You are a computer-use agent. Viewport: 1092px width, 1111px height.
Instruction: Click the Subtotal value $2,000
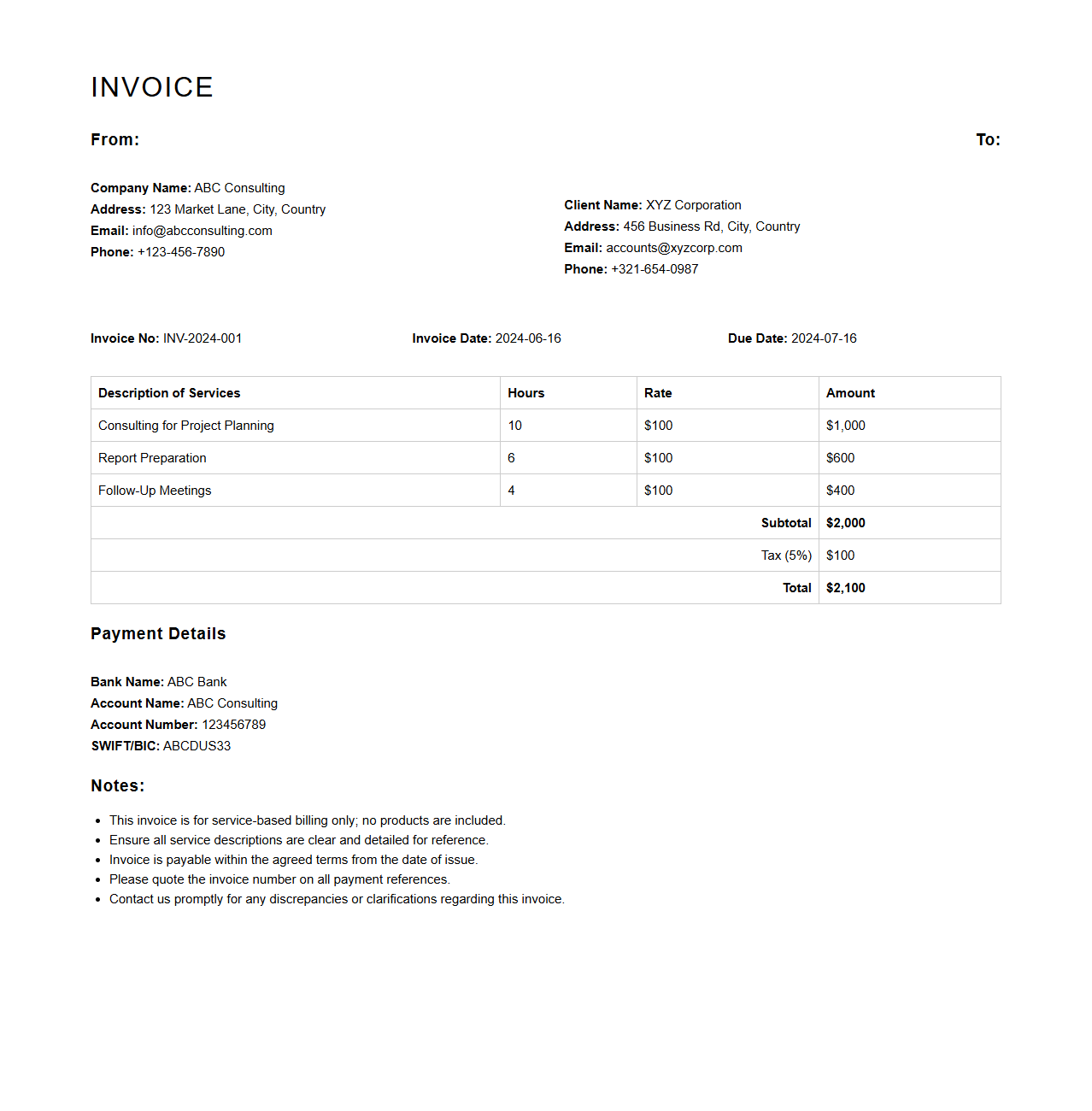[x=845, y=523]
